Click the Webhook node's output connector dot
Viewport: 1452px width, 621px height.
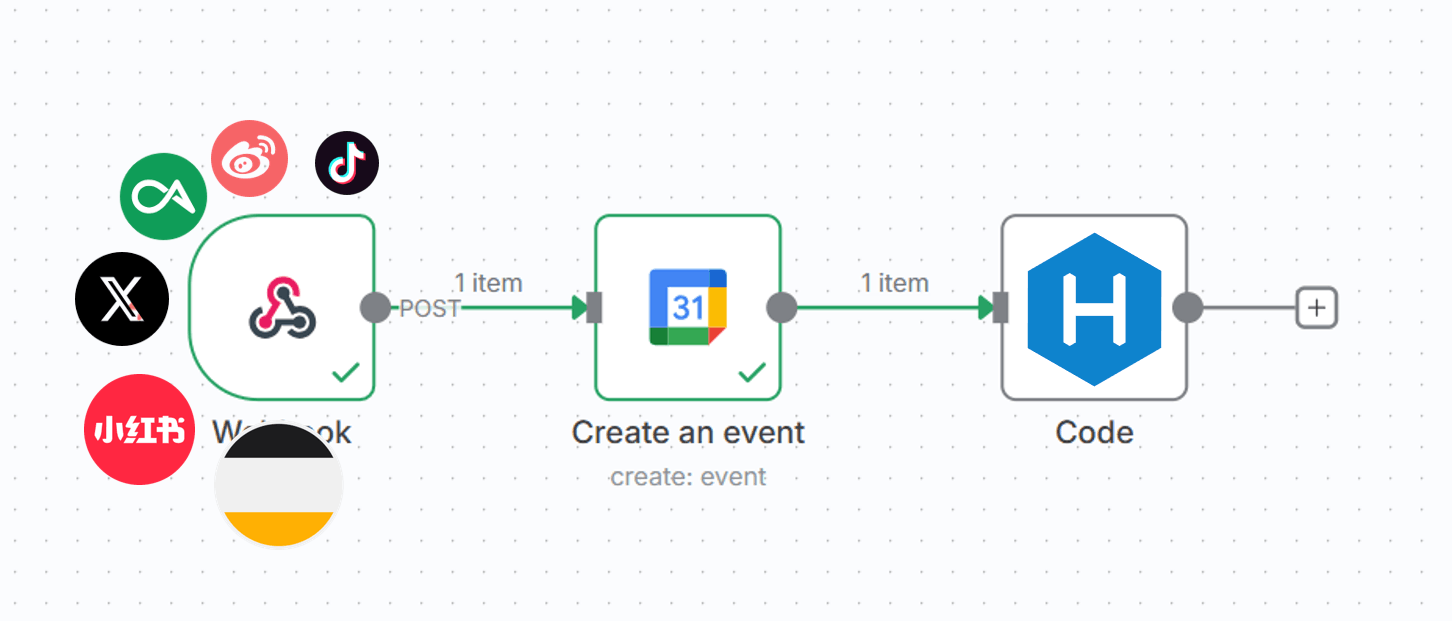(x=375, y=308)
